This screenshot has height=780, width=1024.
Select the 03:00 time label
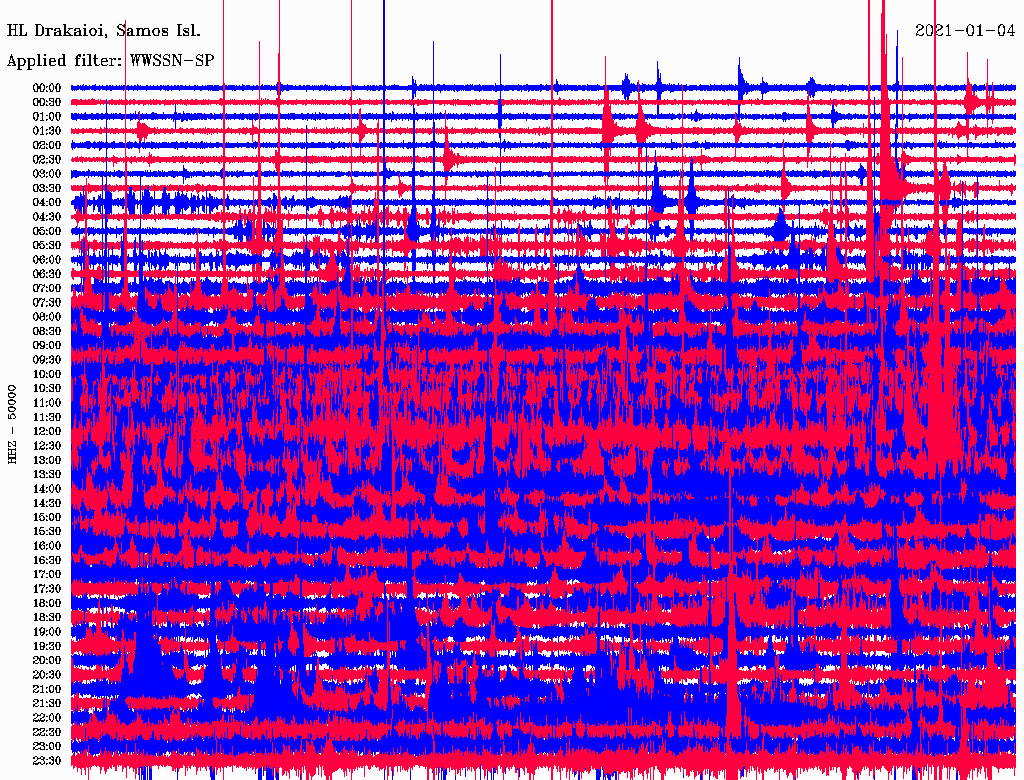[x=46, y=174]
